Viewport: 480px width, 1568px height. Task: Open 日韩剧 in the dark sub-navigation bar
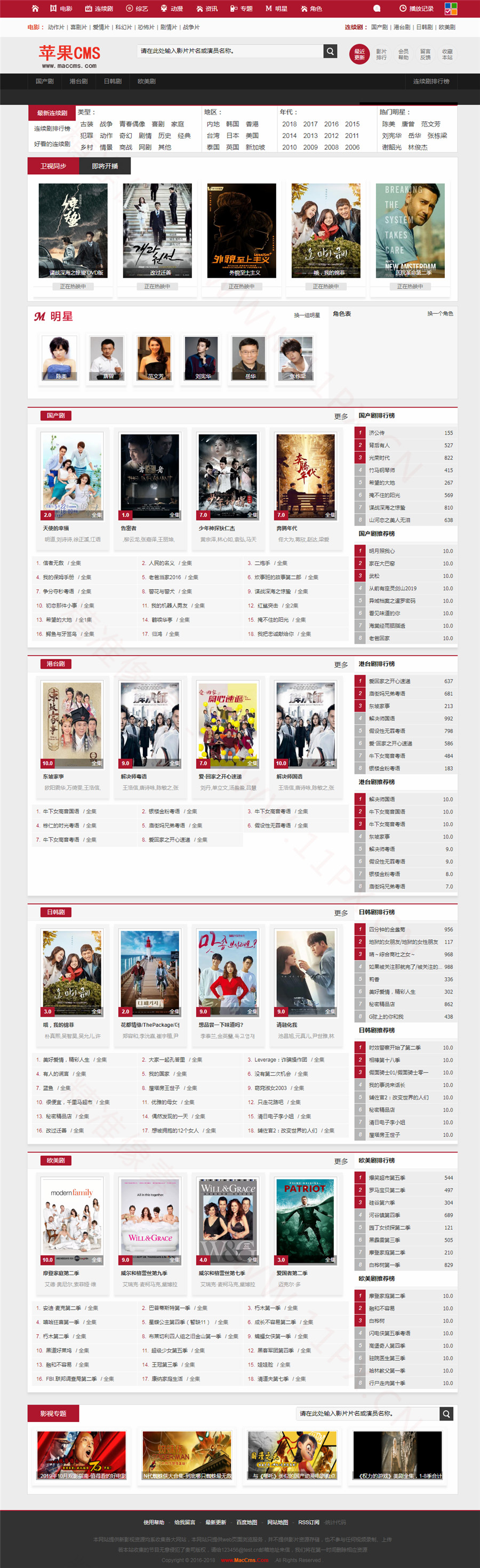(113, 81)
